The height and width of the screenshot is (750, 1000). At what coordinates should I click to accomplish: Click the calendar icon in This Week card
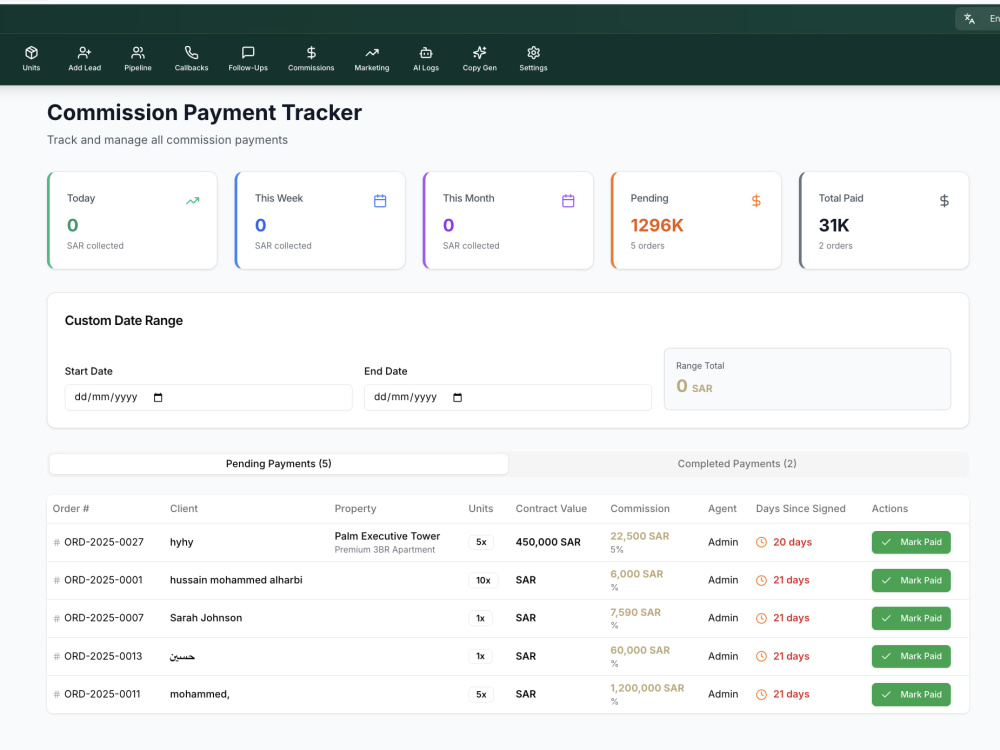click(x=380, y=201)
